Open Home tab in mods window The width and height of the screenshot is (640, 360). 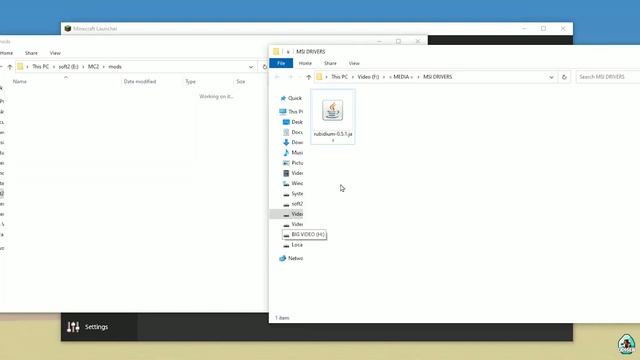pyautogui.click(x=7, y=53)
